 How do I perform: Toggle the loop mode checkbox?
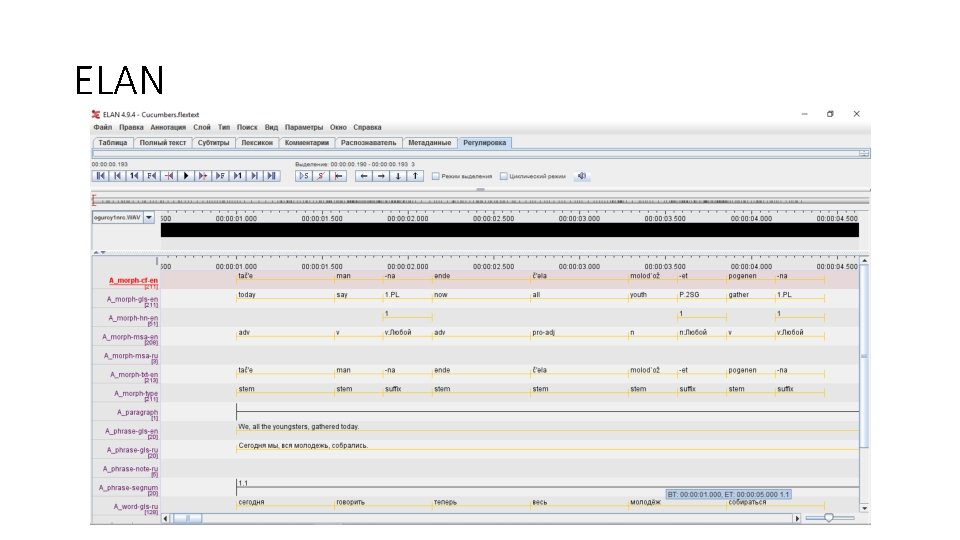pyautogui.click(x=503, y=176)
